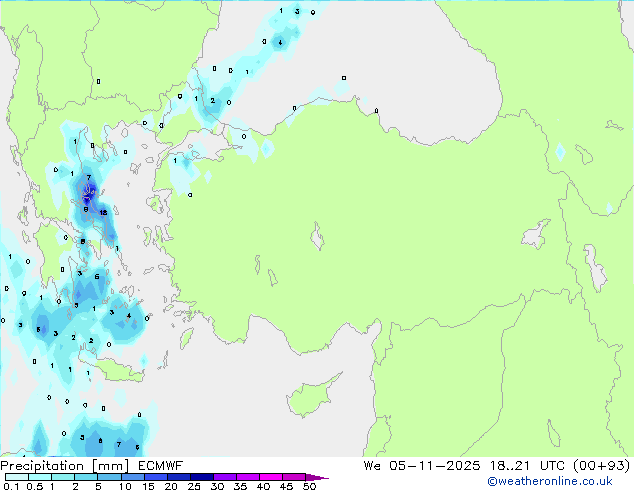This screenshot has width=634, height=490.
Task: Click the '35' legend scale label
Action: click(240, 486)
